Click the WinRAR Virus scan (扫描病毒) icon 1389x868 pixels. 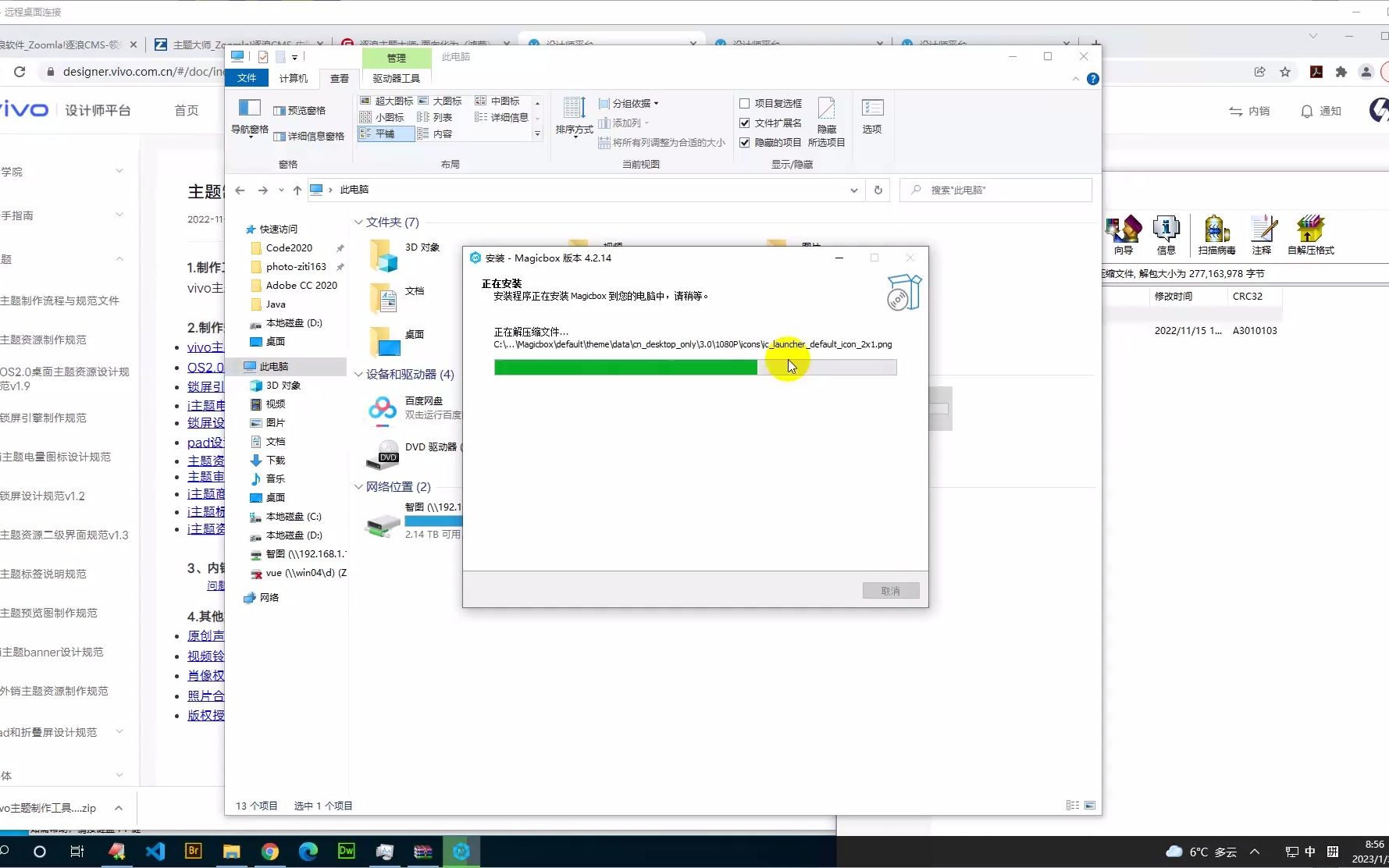pos(1216,235)
